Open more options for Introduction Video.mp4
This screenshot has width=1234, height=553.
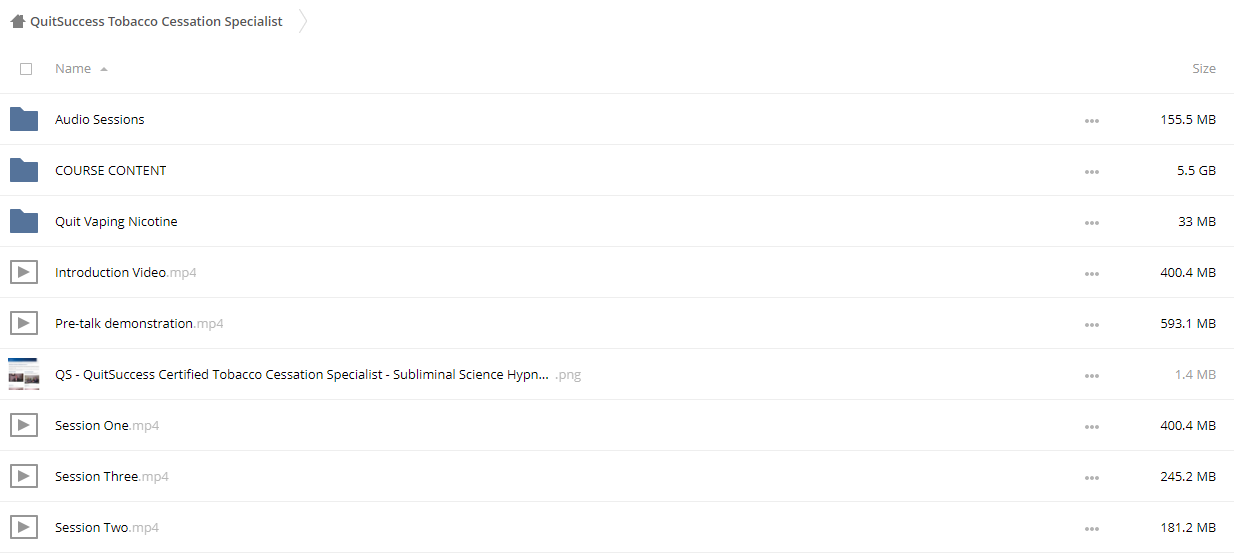pos(1091,273)
